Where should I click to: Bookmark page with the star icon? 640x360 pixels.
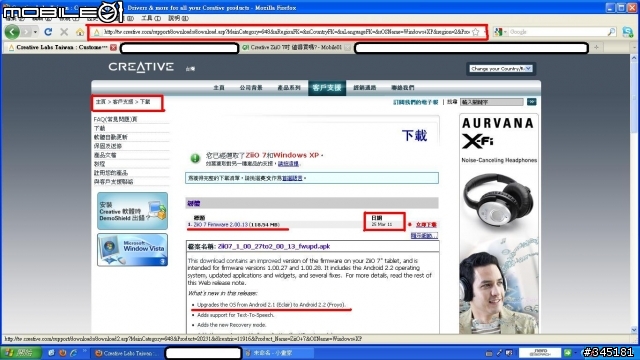(x=476, y=32)
